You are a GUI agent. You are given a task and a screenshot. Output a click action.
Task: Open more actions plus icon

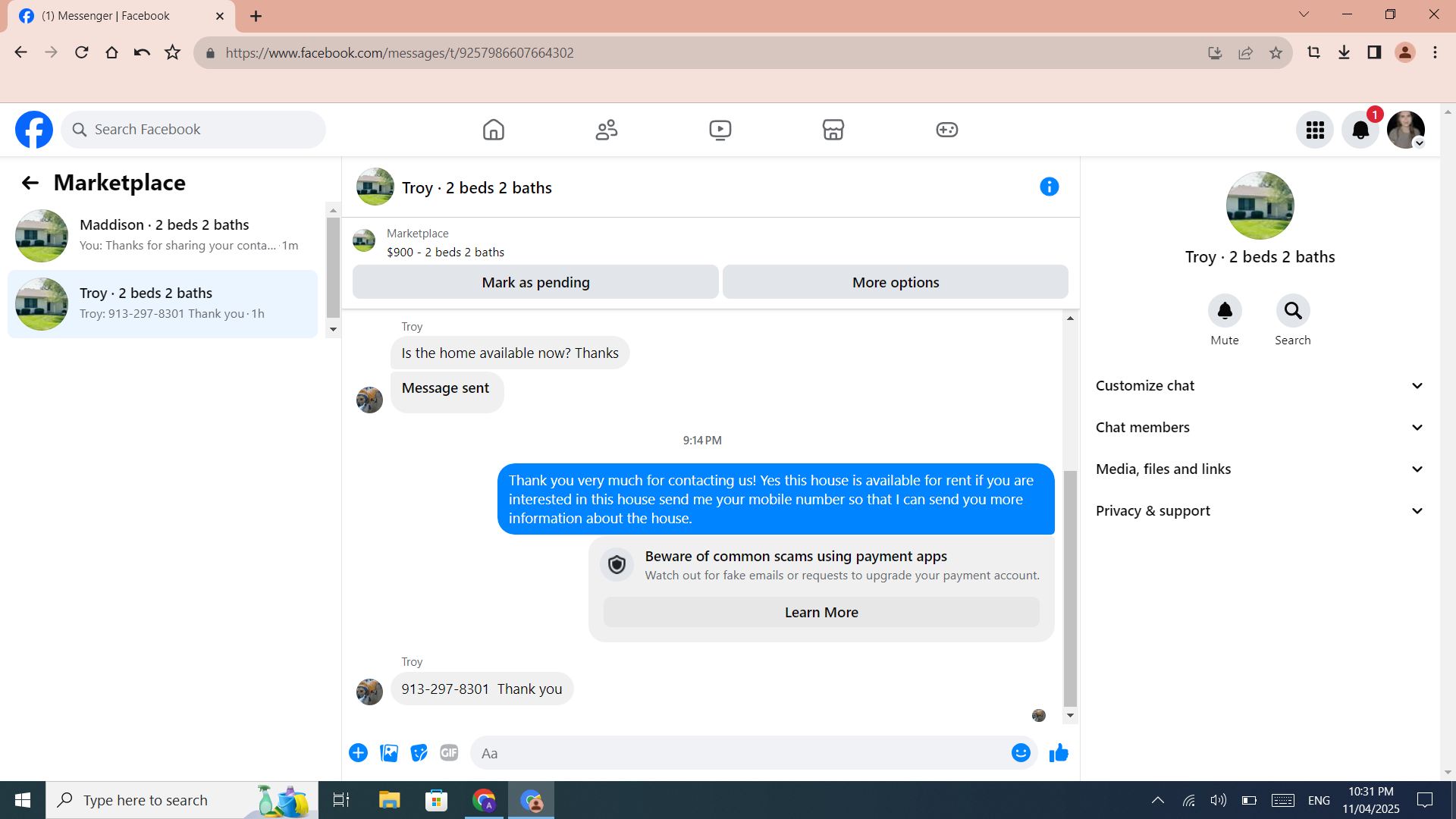click(x=358, y=753)
